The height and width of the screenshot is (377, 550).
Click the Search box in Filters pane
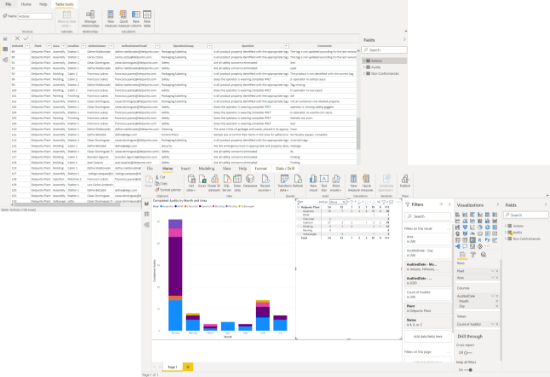pyautogui.click(x=428, y=216)
